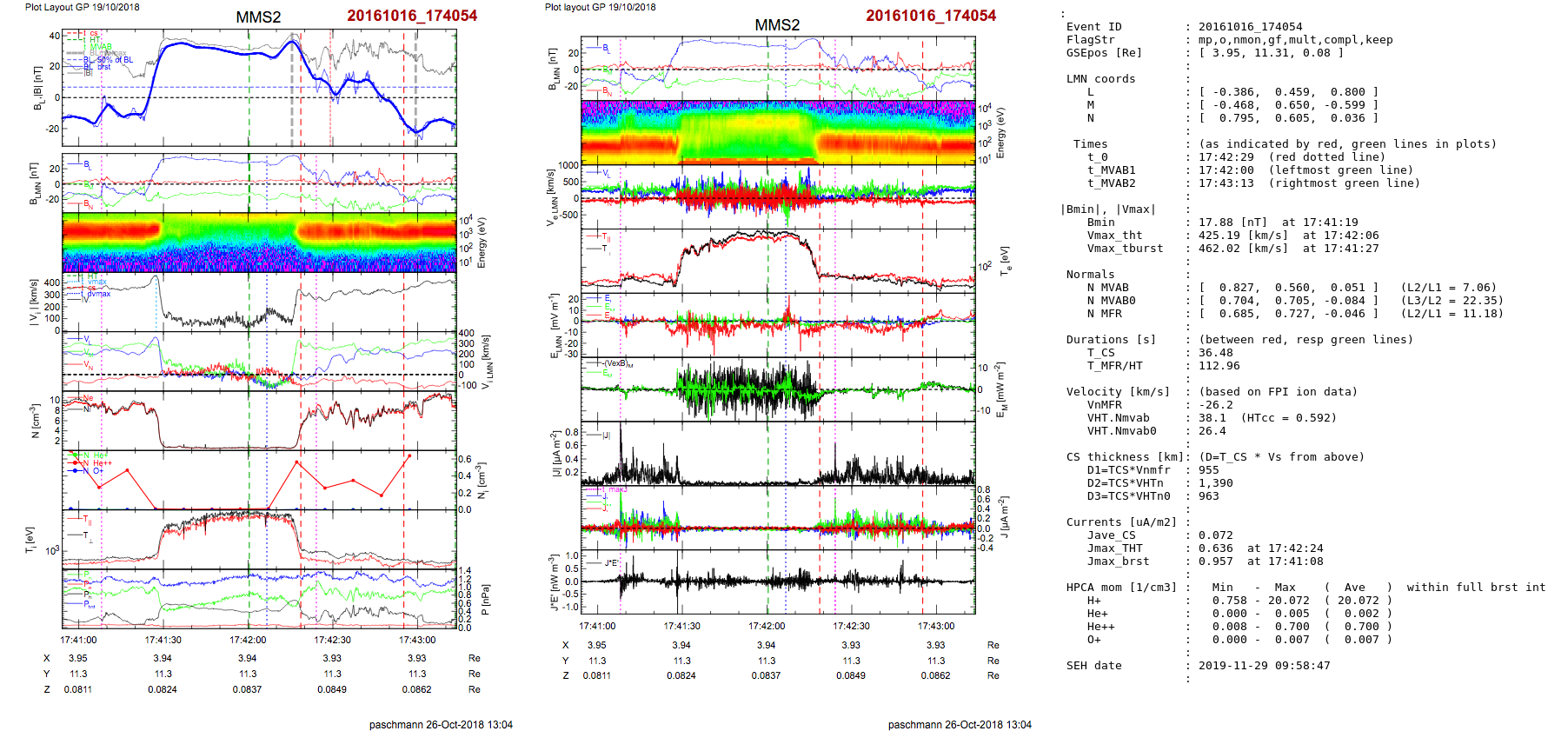Click the MMS2 title above the right plot

click(777, 25)
